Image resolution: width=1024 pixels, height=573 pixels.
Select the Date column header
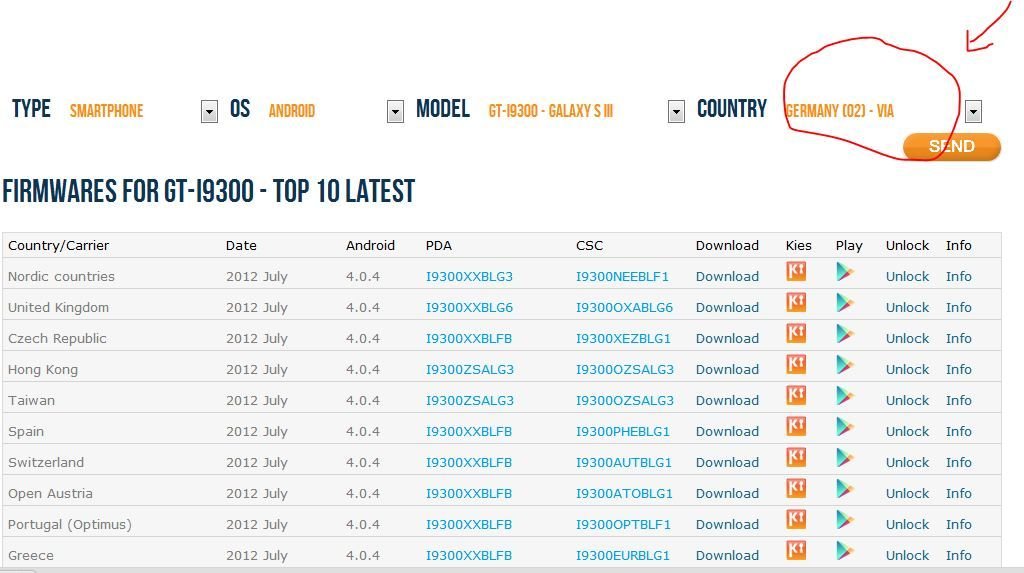tap(241, 246)
